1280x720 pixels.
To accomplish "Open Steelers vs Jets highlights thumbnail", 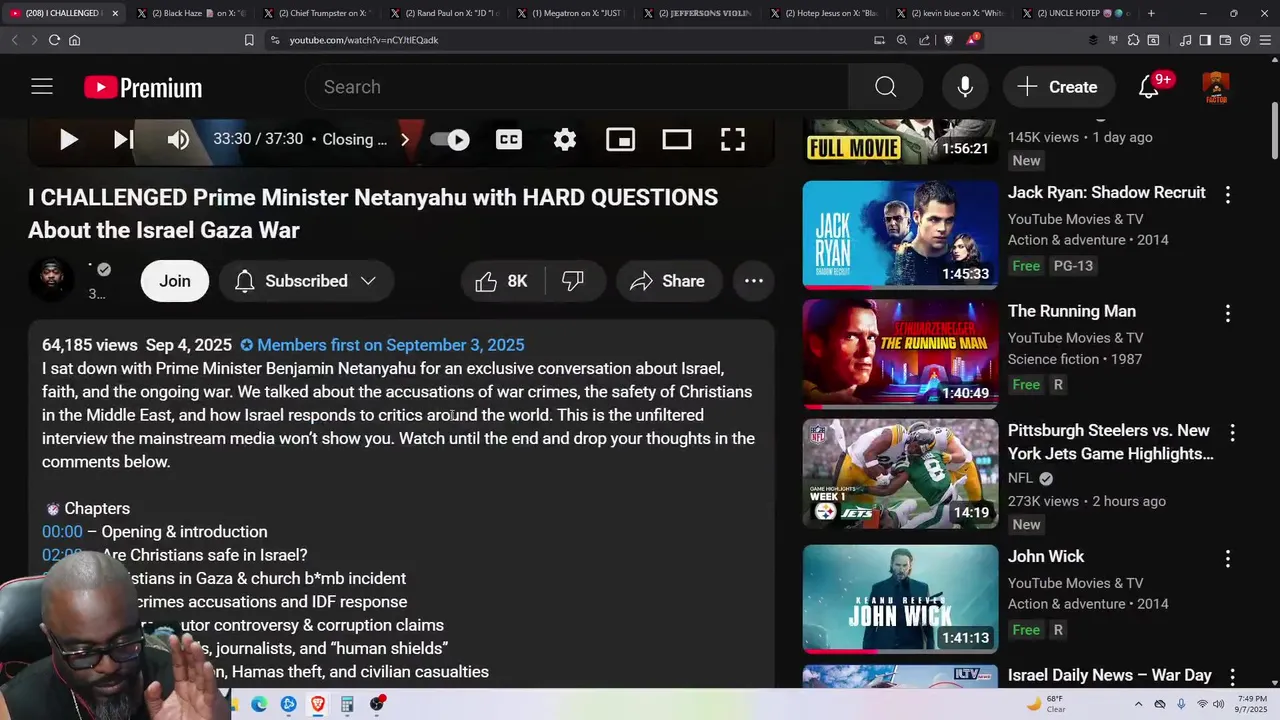I will [x=900, y=473].
